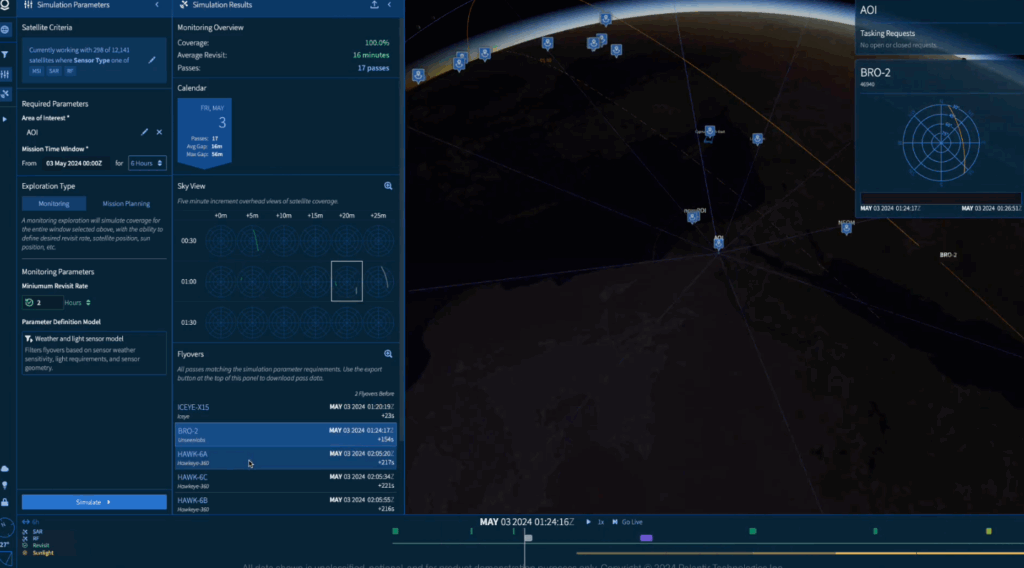Click the yellow timeline marker at far right
Image resolution: width=1024 pixels, height=568 pixels.
tap(989, 531)
